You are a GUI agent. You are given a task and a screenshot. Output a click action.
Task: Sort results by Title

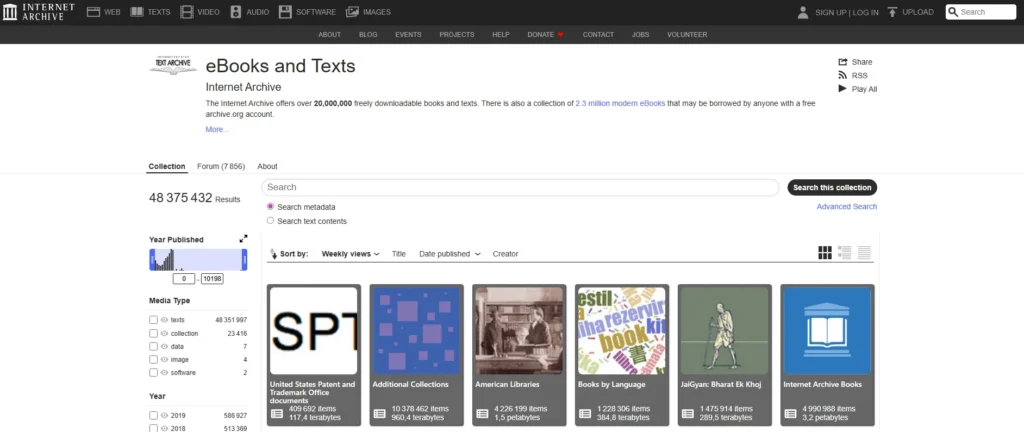point(398,254)
